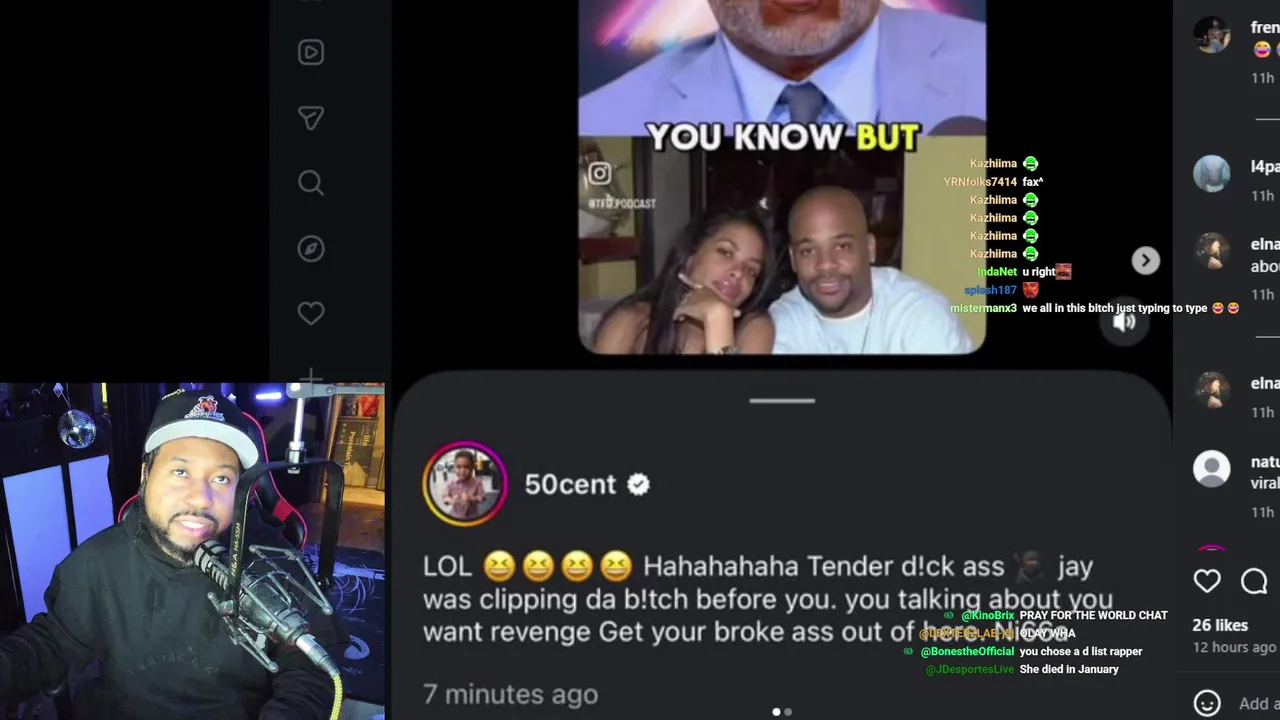Open Reels from the sidebar icon
Viewport: 1280px width, 720px height.
point(311,52)
